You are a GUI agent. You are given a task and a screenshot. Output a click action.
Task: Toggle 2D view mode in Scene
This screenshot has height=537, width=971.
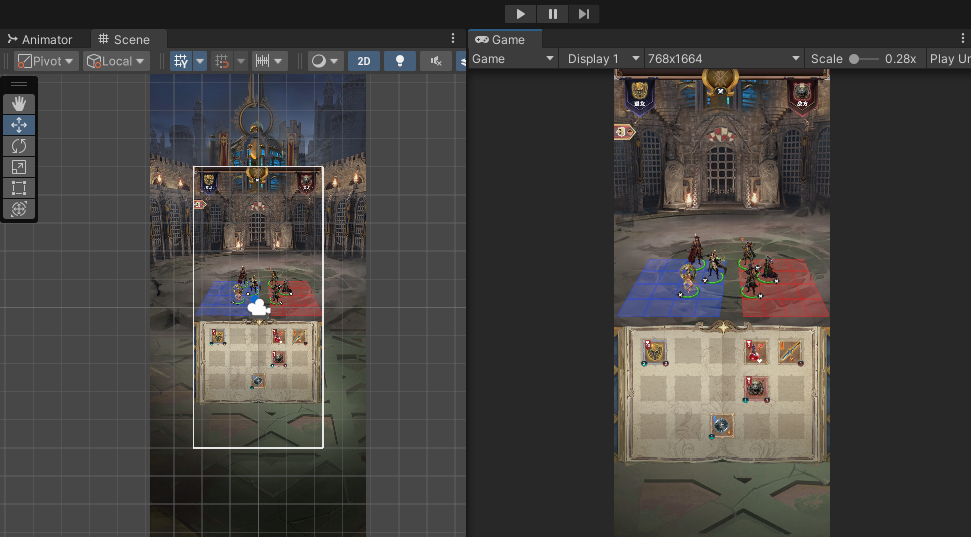pos(364,61)
